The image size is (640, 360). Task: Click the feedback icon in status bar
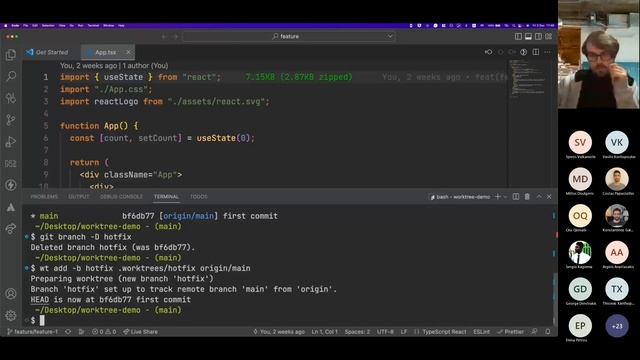534,331
